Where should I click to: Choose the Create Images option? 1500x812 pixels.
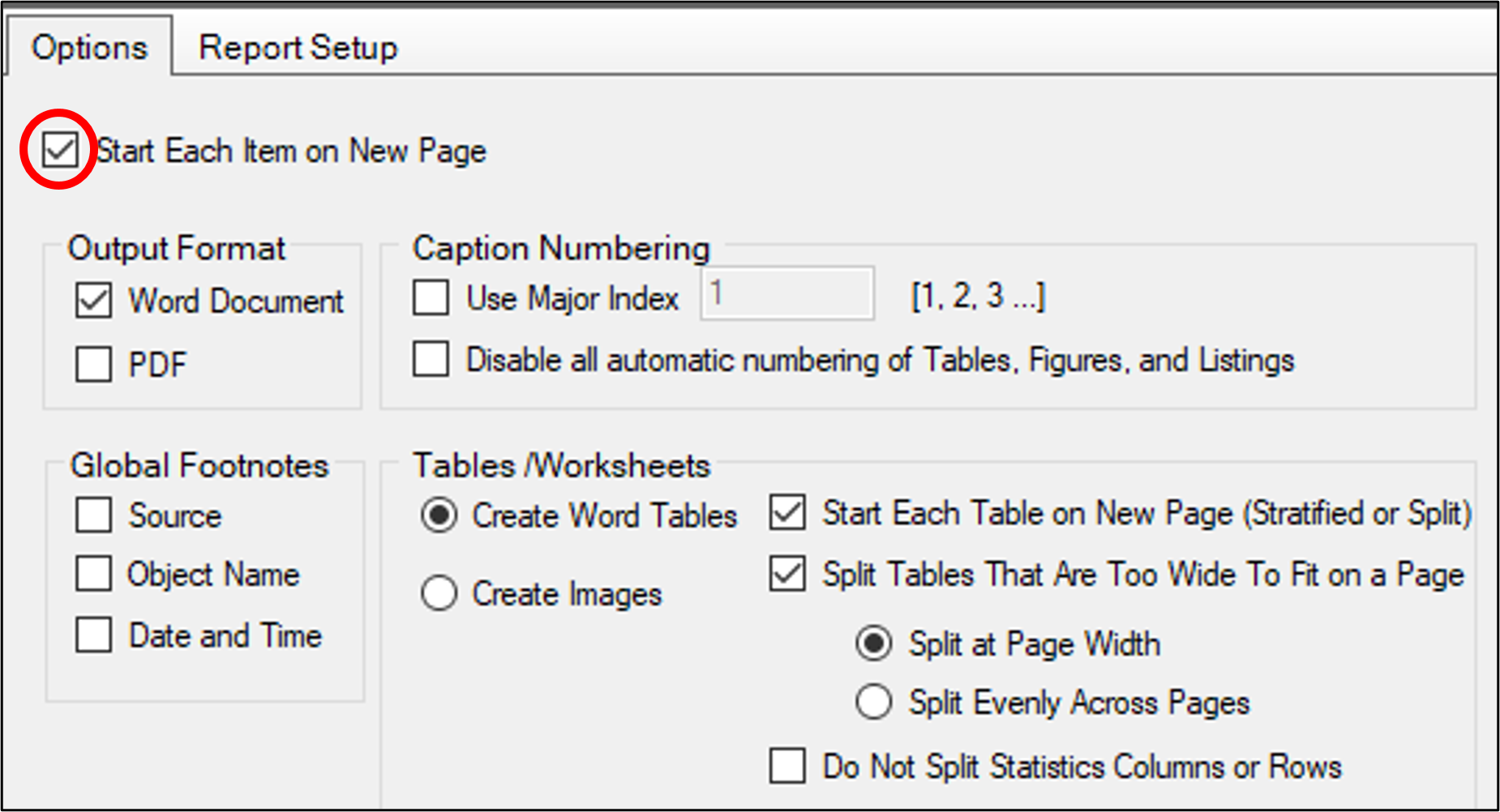(x=439, y=593)
